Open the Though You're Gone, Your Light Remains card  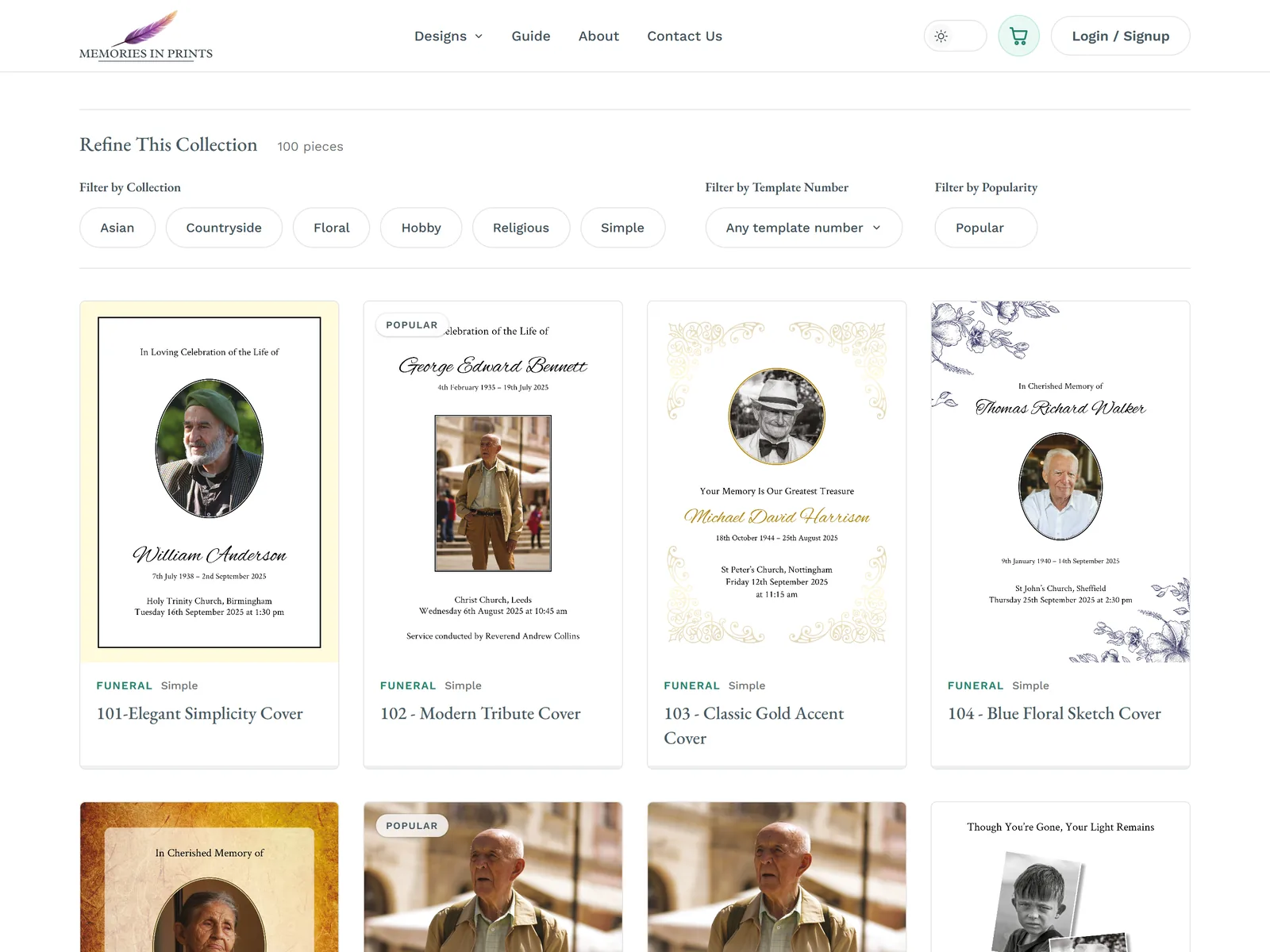[1060, 877]
